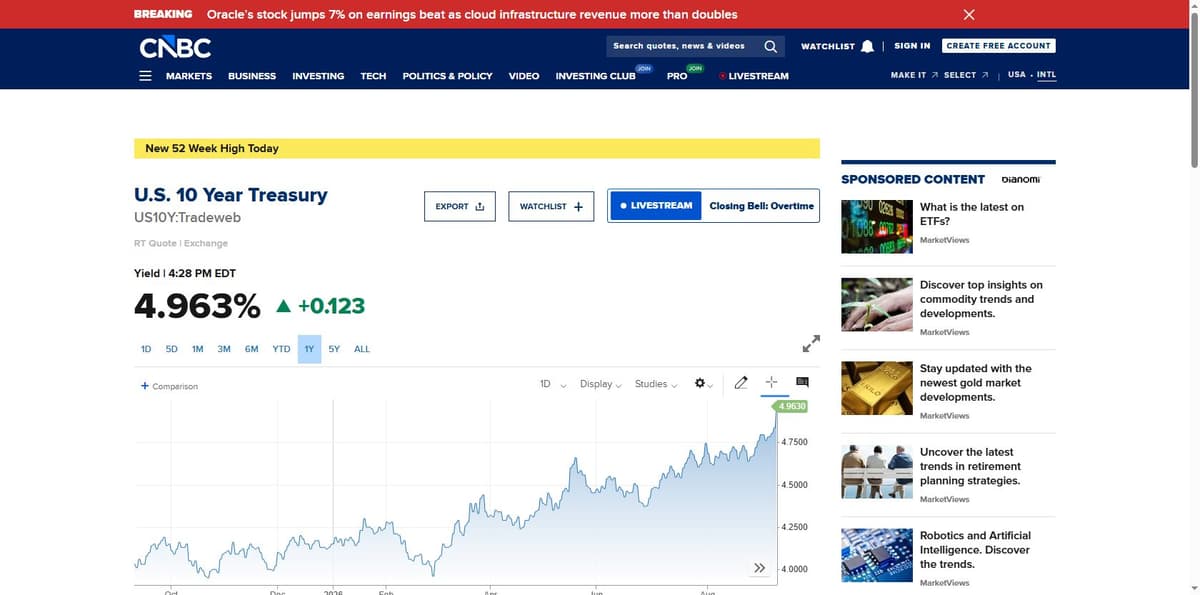Click the CNBC logo

(175, 47)
